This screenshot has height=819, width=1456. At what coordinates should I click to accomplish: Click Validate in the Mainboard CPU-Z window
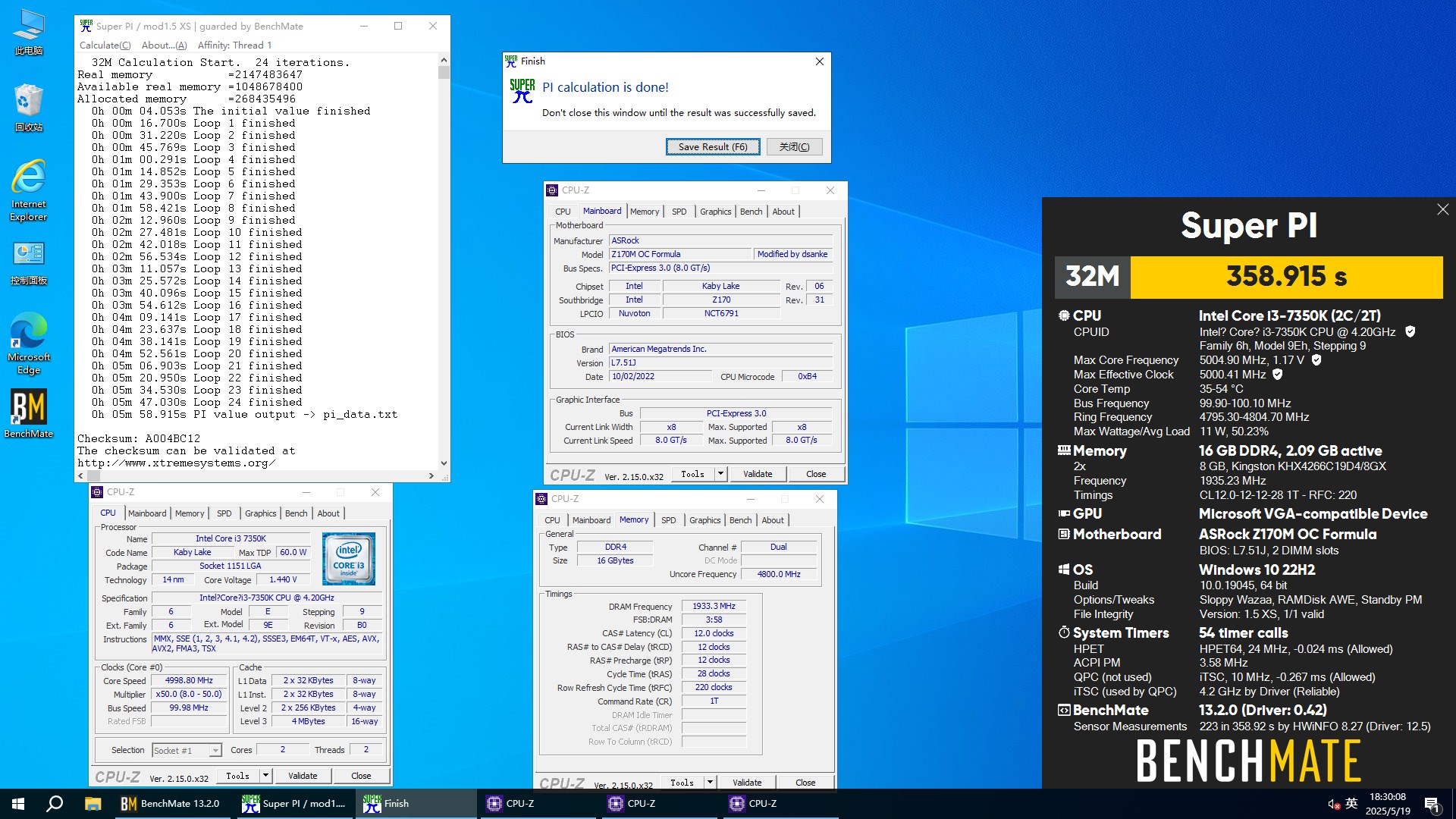[758, 474]
